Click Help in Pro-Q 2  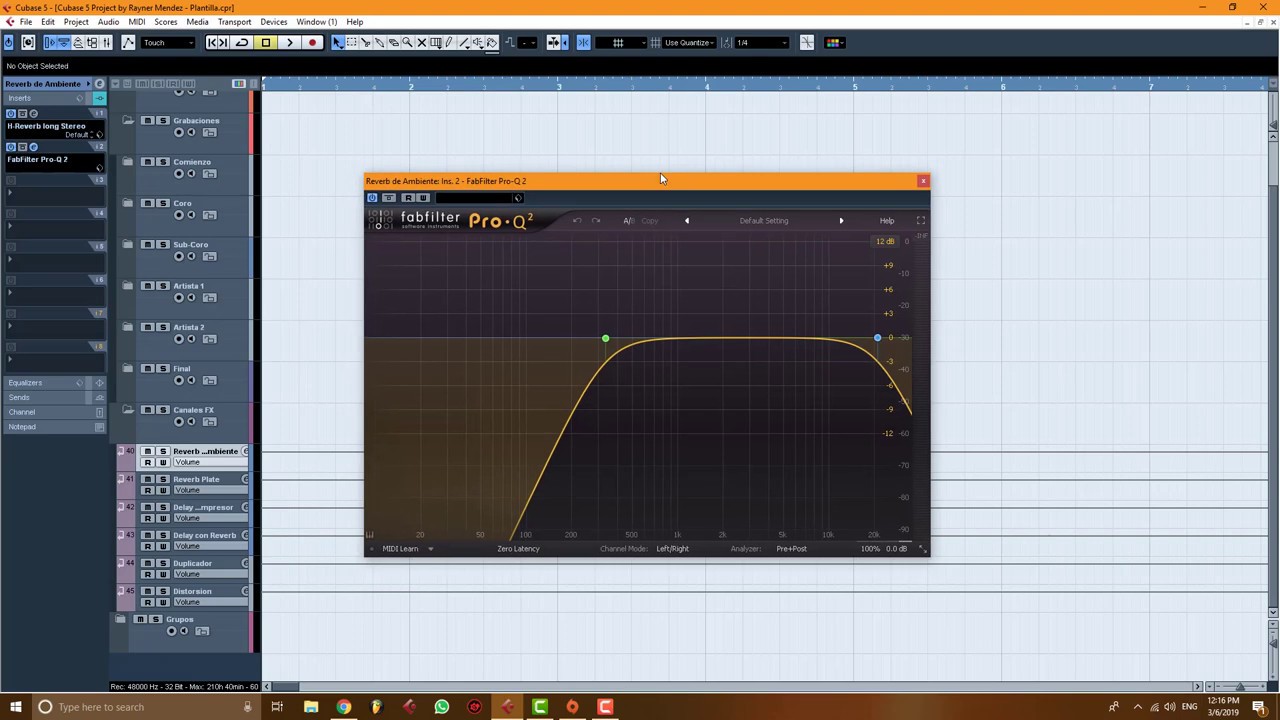pyautogui.click(x=887, y=220)
